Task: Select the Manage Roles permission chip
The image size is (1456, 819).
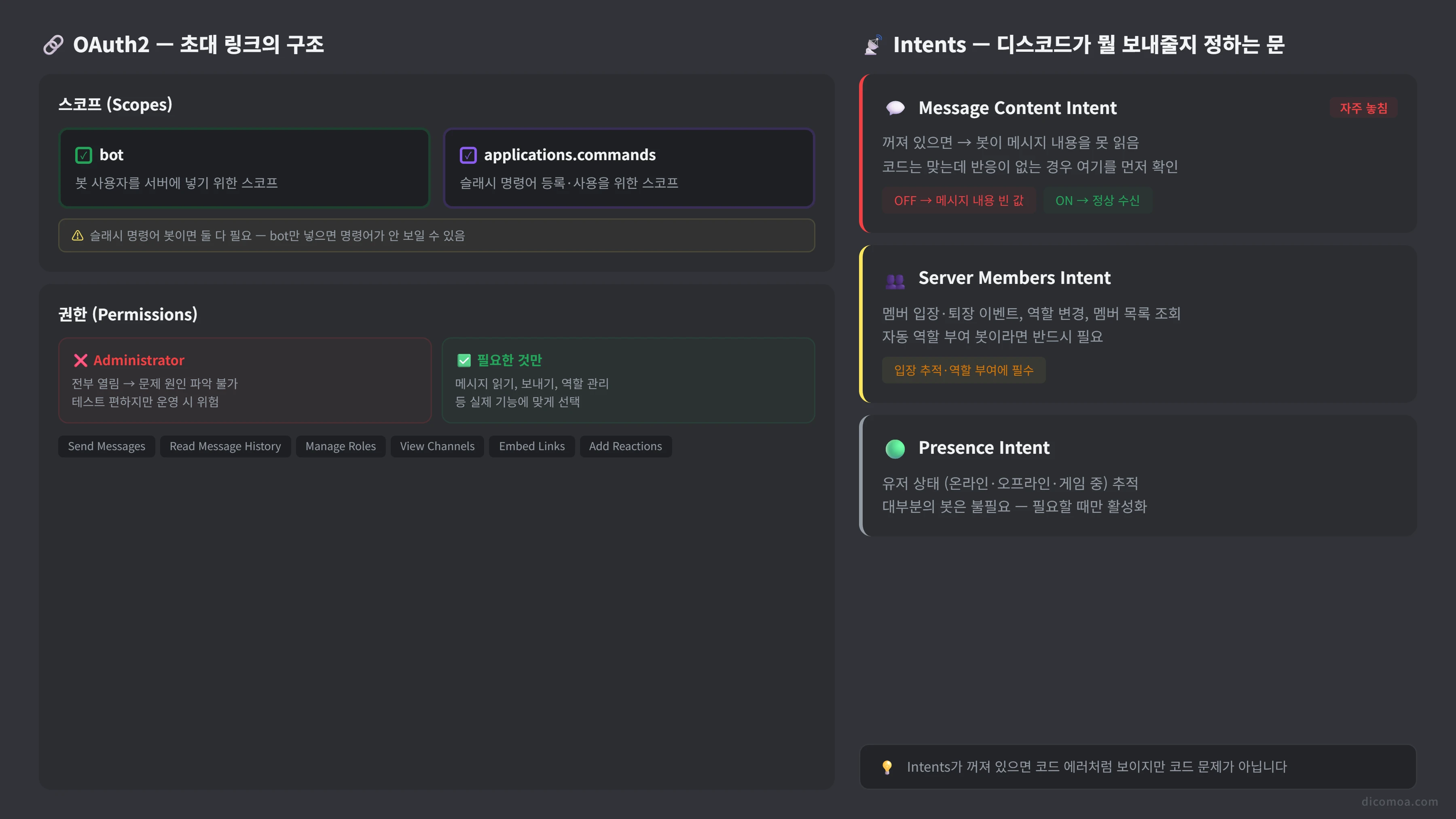Action: (340, 447)
